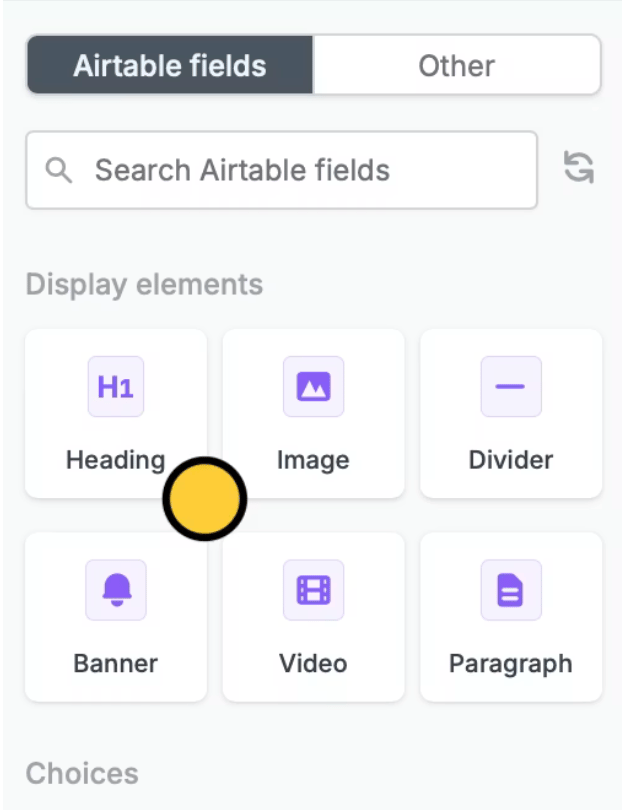
Task: Focus the Search Airtable fields box
Action: (x=282, y=170)
